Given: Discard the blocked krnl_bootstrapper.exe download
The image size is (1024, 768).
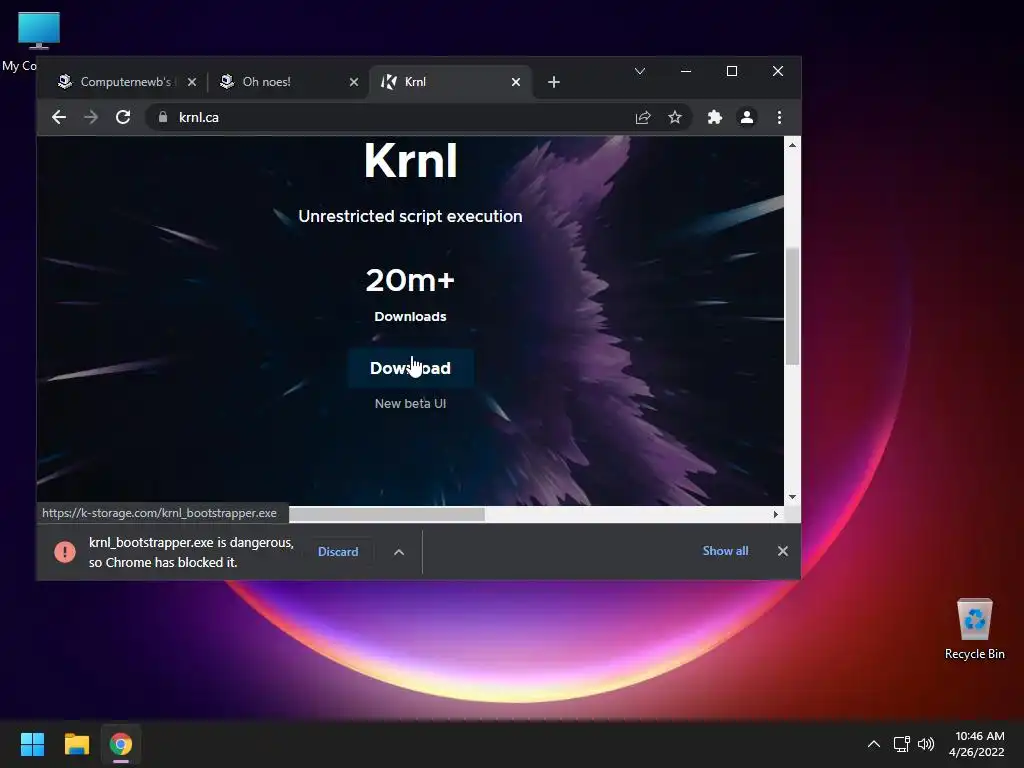Looking at the screenshot, I should click(x=338, y=552).
